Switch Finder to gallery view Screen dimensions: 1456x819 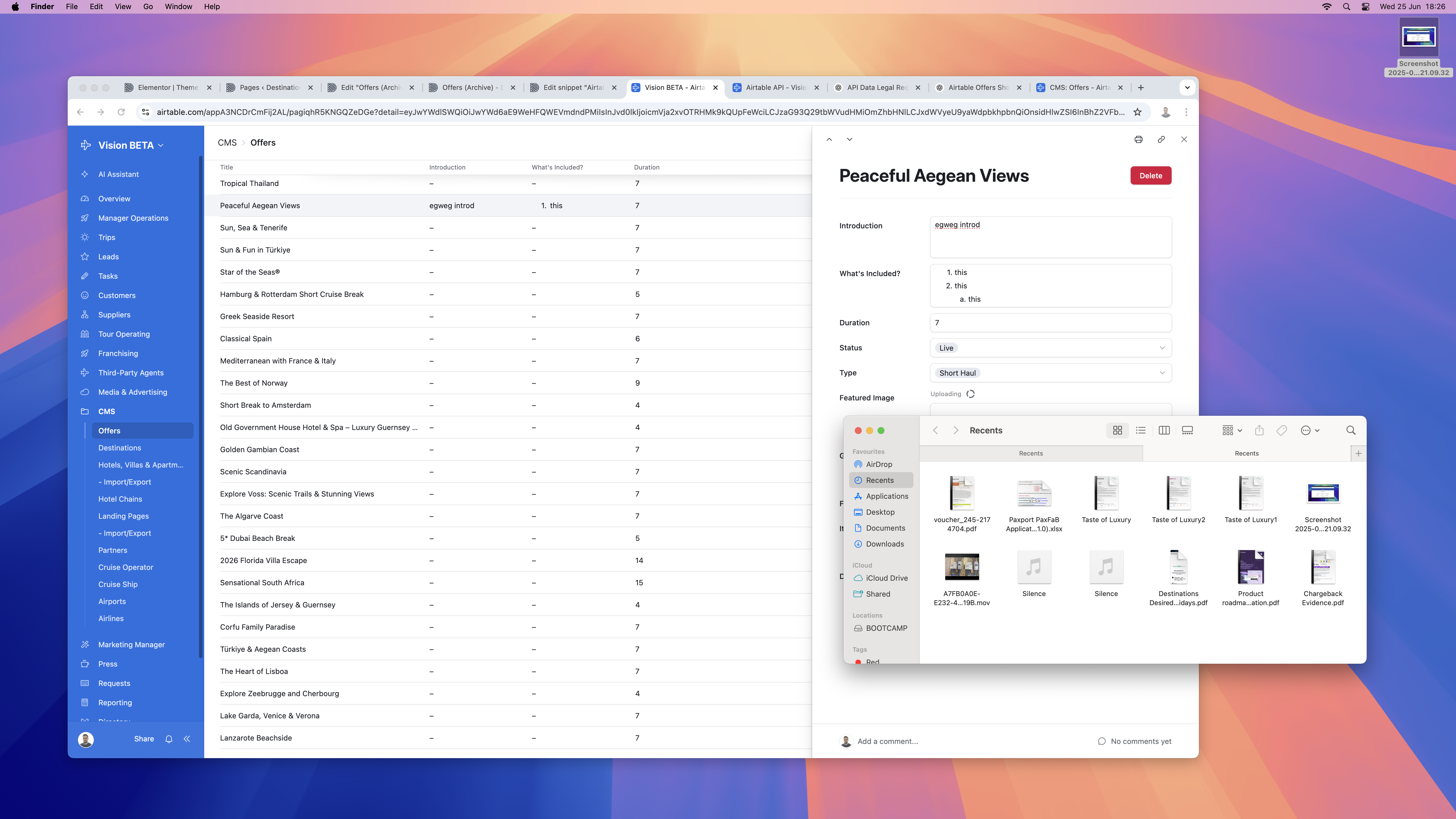point(1188,431)
